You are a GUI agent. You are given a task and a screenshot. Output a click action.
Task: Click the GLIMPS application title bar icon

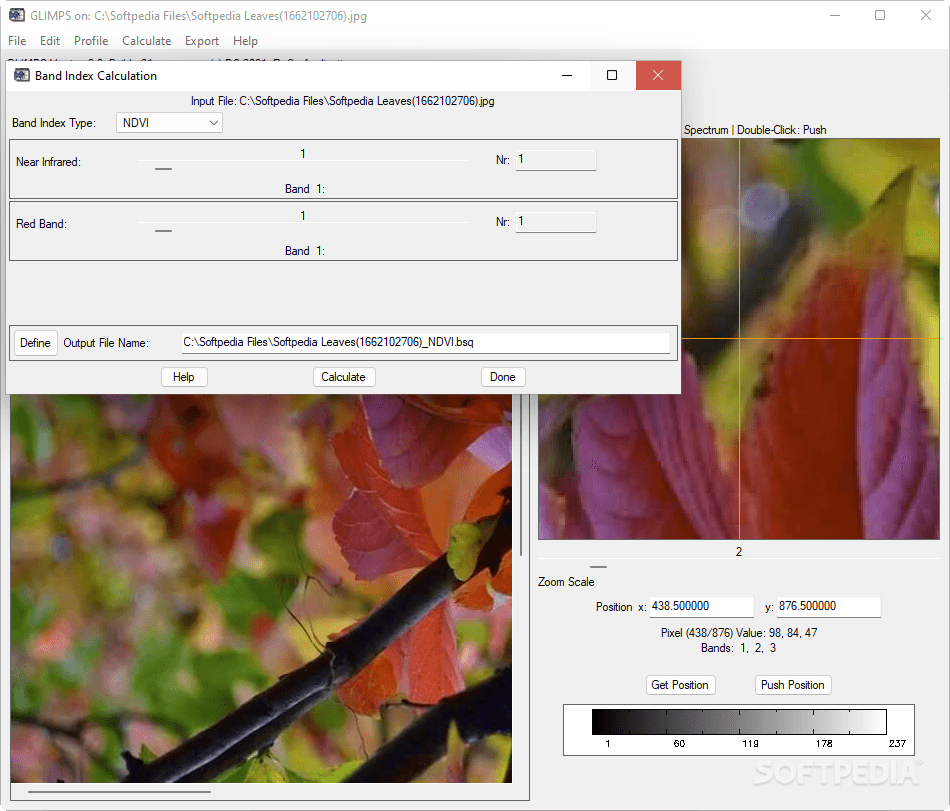pos(16,15)
